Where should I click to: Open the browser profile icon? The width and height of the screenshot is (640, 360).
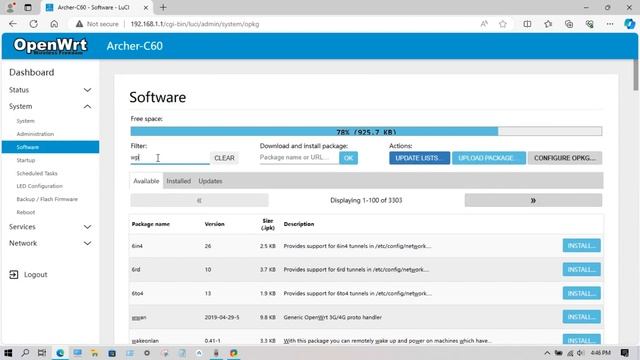11,7
